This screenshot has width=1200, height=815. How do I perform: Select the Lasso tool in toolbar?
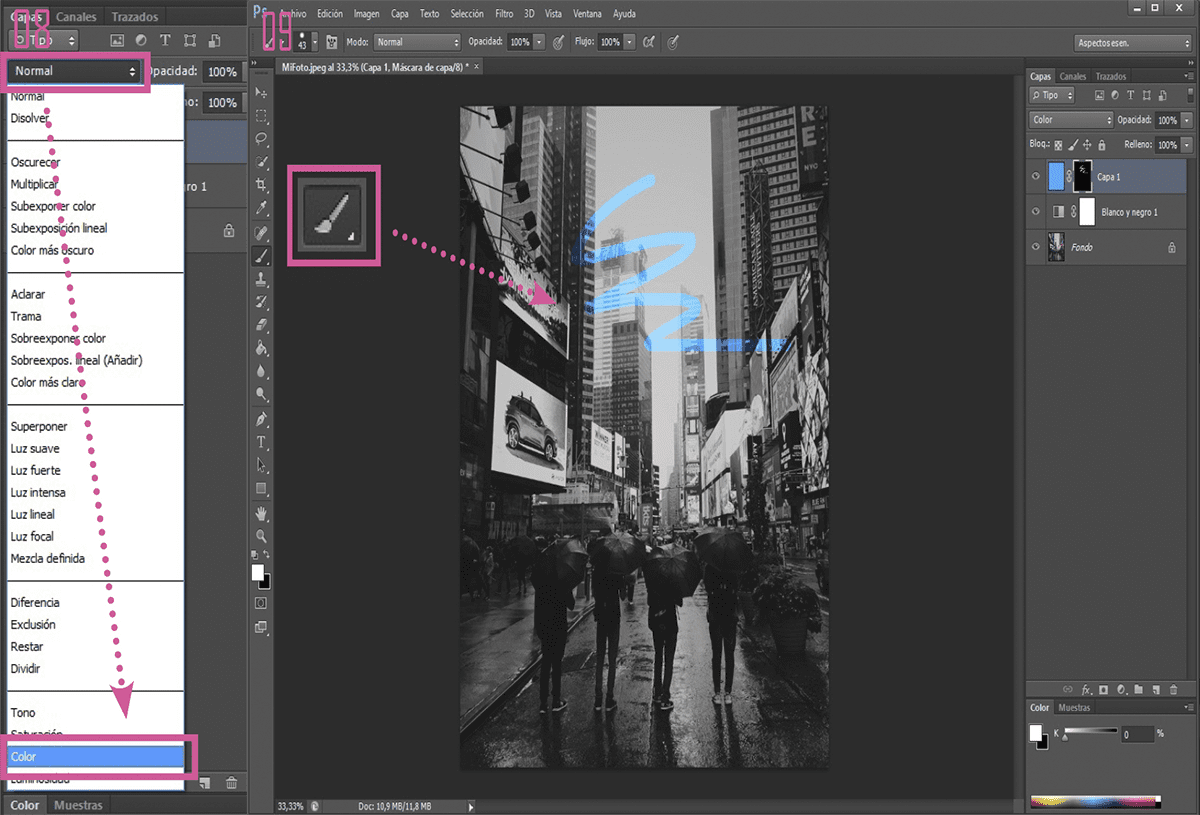[x=261, y=138]
